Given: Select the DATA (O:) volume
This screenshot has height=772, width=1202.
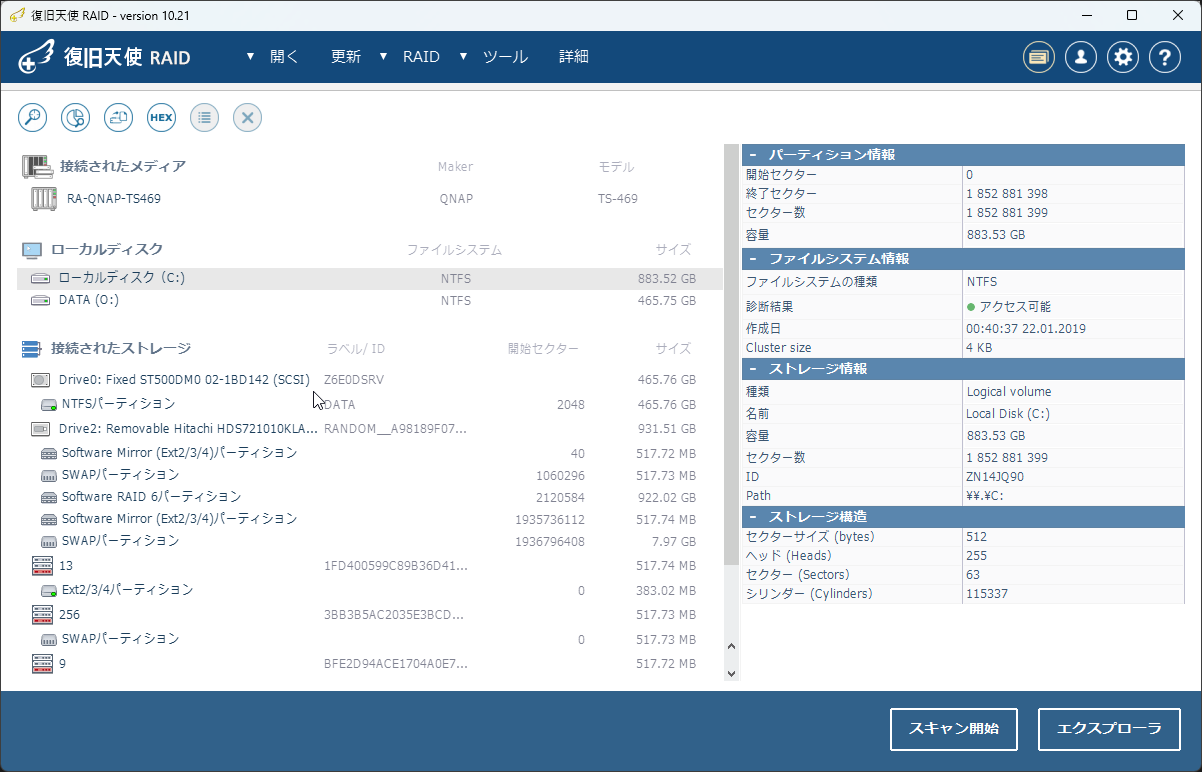Looking at the screenshot, I should 370,300.
